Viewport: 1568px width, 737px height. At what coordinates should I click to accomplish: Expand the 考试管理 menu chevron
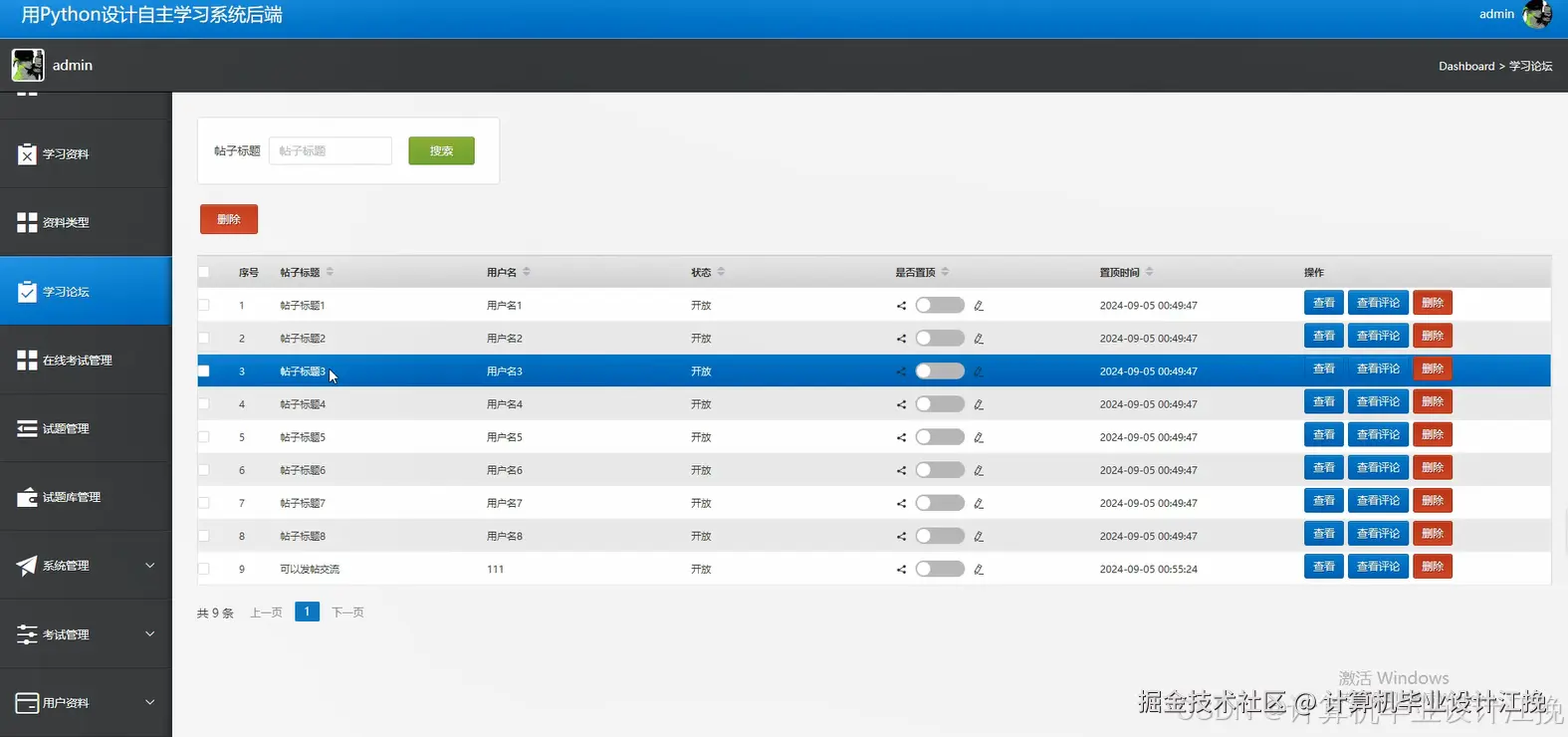coord(150,633)
